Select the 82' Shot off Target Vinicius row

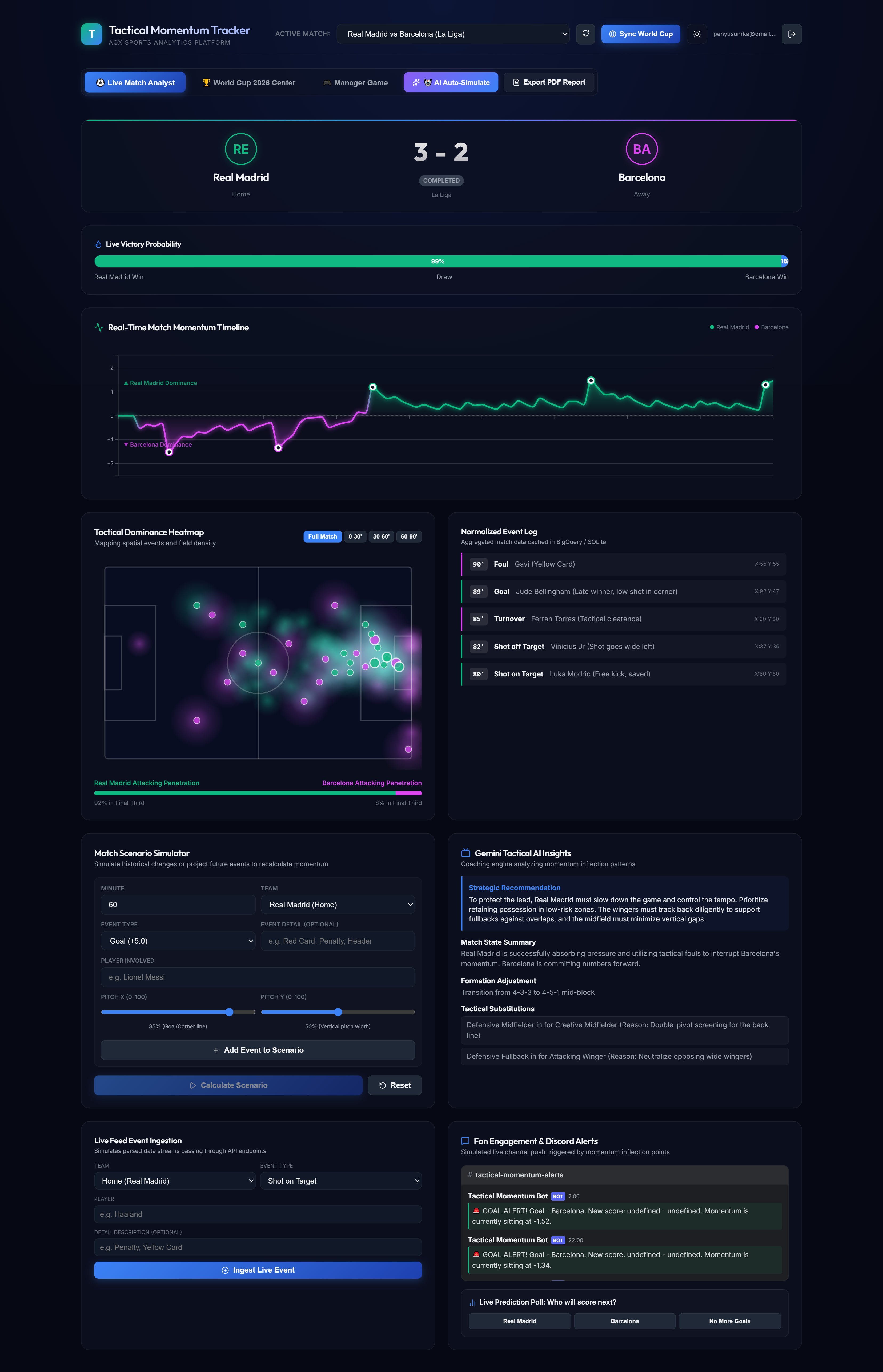[624, 647]
